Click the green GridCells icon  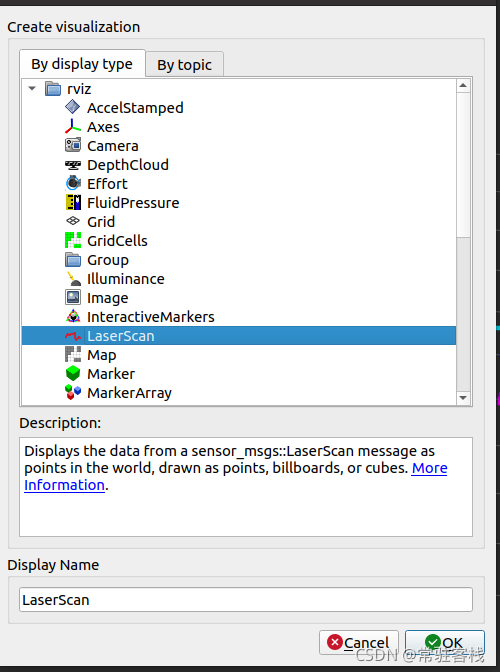pos(72,240)
